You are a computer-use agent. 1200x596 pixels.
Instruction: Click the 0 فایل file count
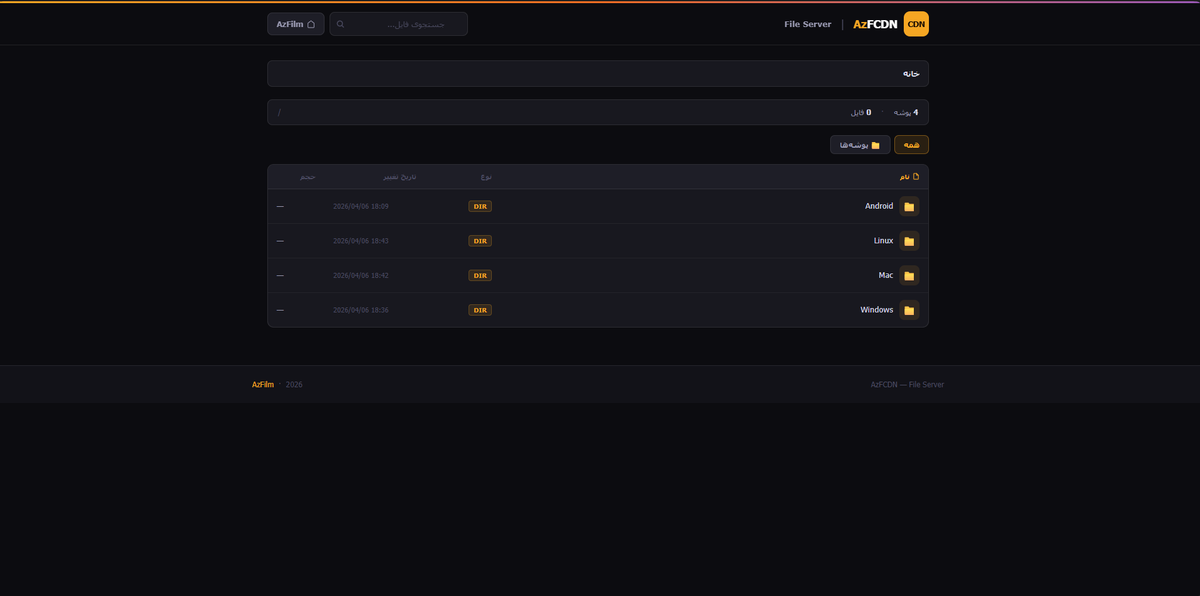pos(861,112)
